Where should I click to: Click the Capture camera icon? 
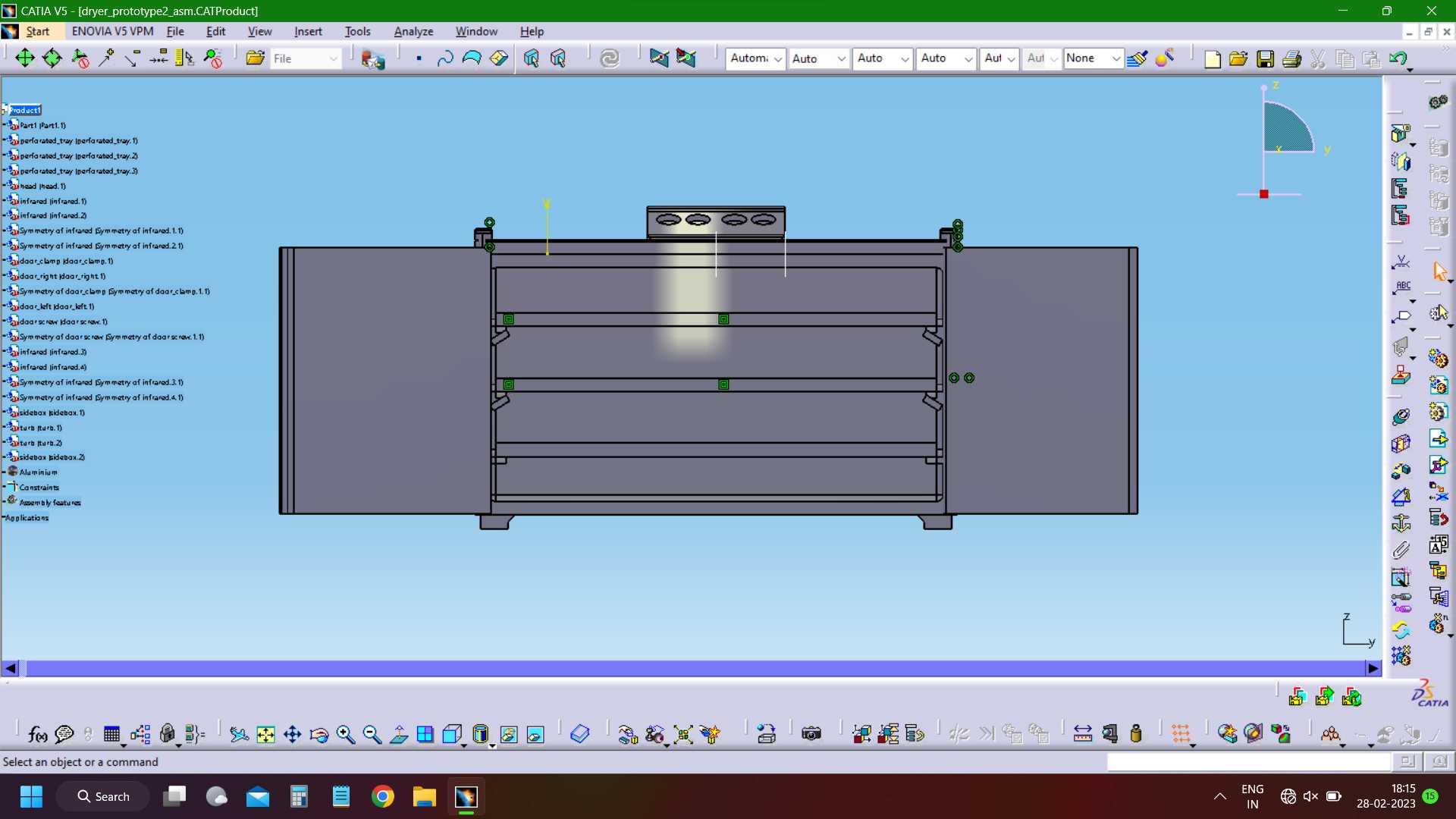811,734
